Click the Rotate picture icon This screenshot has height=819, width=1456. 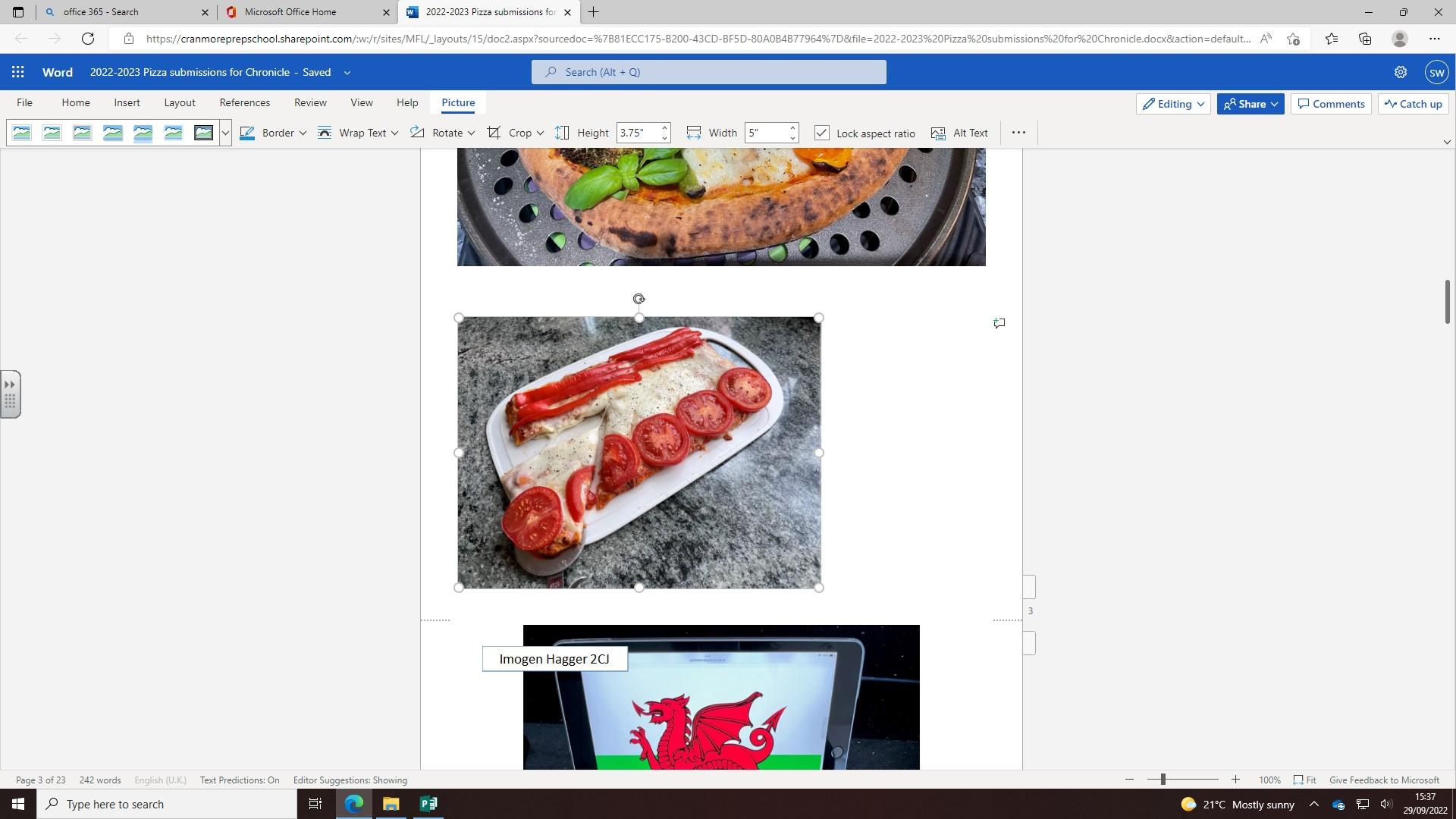click(417, 133)
